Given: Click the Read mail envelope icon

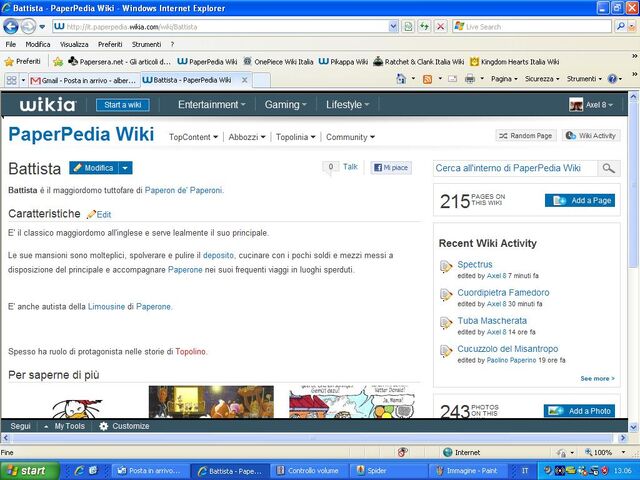Looking at the screenshot, I should (x=452, y=79).
